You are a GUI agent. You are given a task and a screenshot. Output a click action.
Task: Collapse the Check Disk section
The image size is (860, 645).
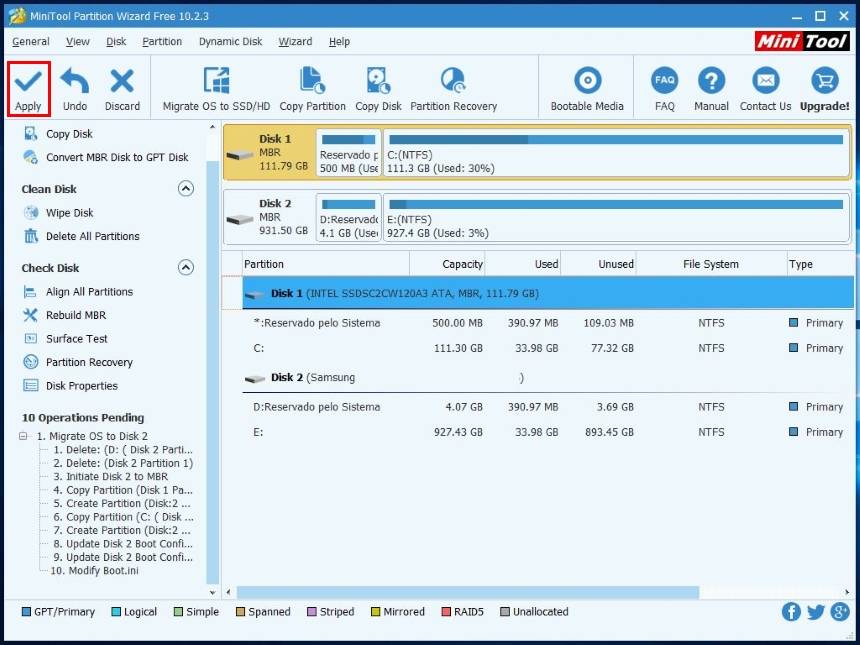pos(185,267)
